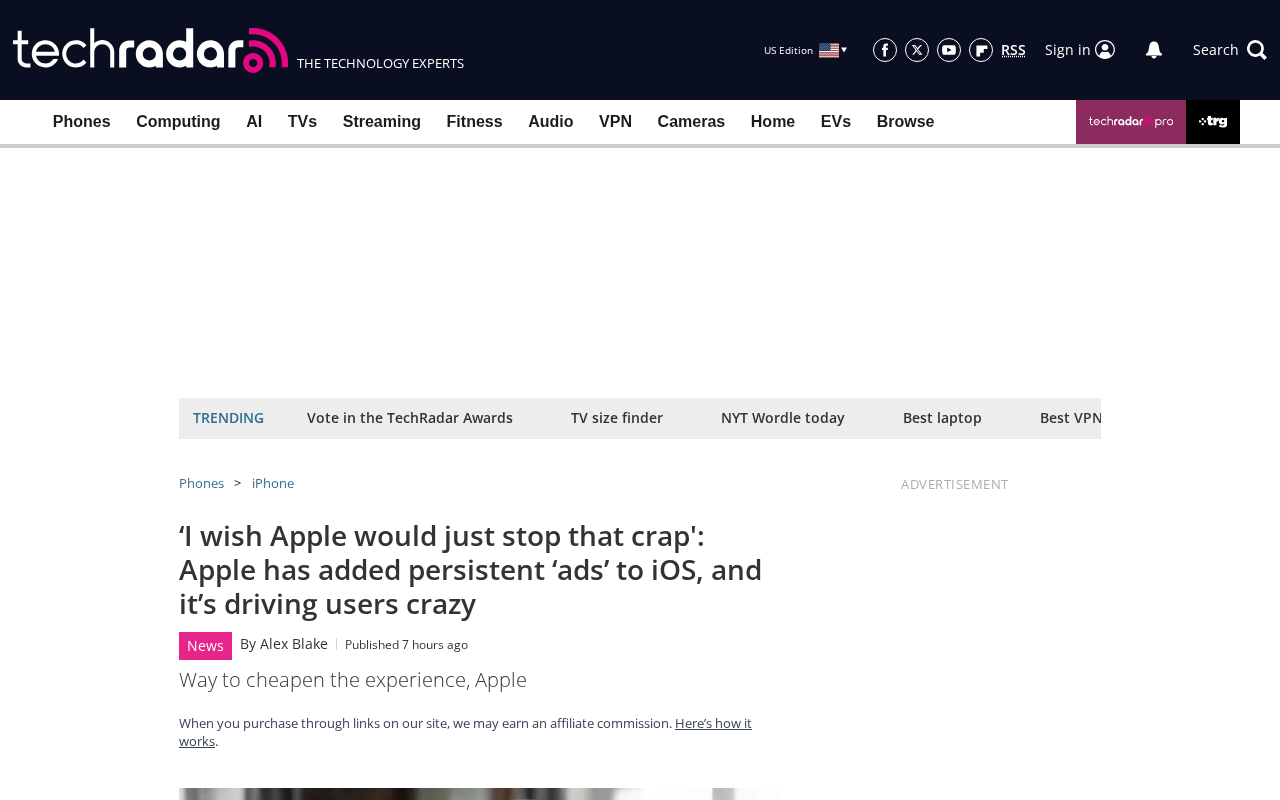Image resolution: width=1280 pixels, height=800 pixels.
Task: Select the Home nav item
Action: coord(773,122)
